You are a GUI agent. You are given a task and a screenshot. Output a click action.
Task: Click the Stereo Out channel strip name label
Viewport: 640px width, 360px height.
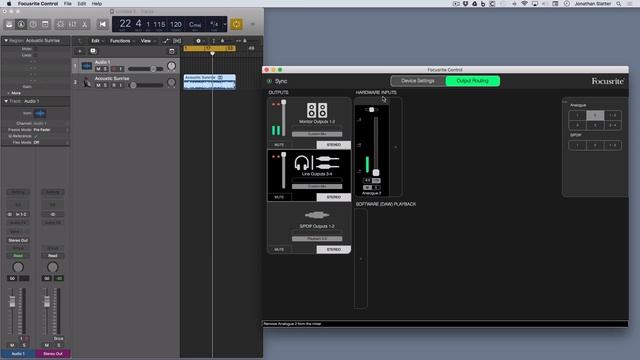[53, 353]
